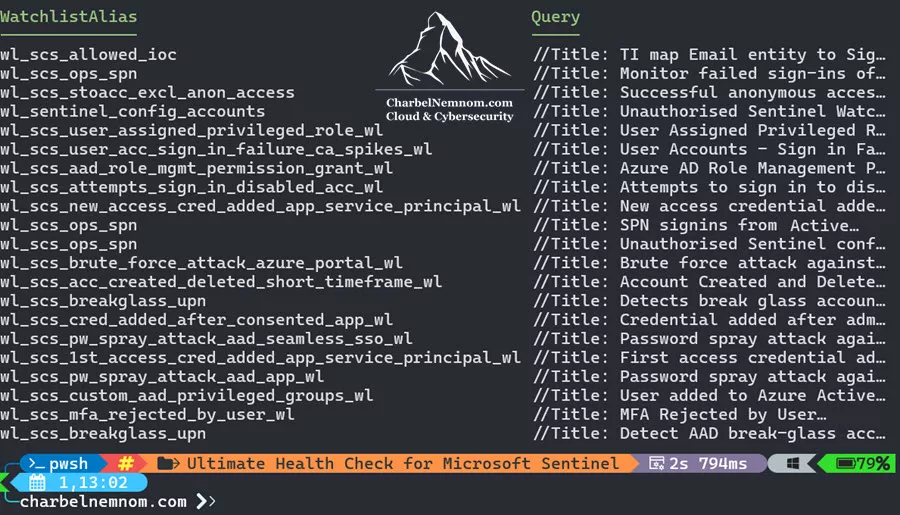
Task: Click the execution time stopwatch icon
Action: tap(657, 463)
